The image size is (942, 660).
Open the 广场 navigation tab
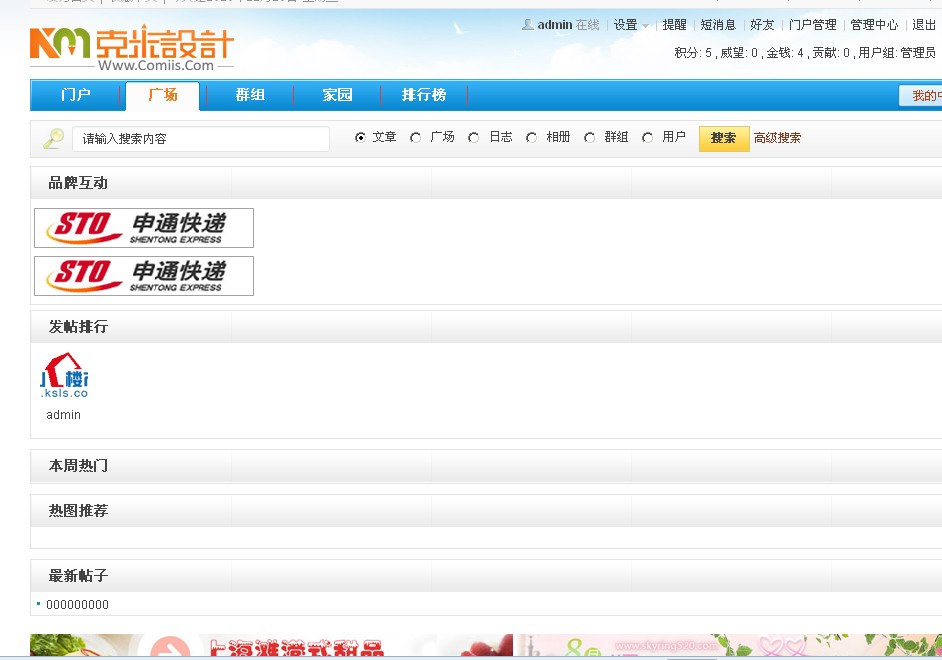162,95
